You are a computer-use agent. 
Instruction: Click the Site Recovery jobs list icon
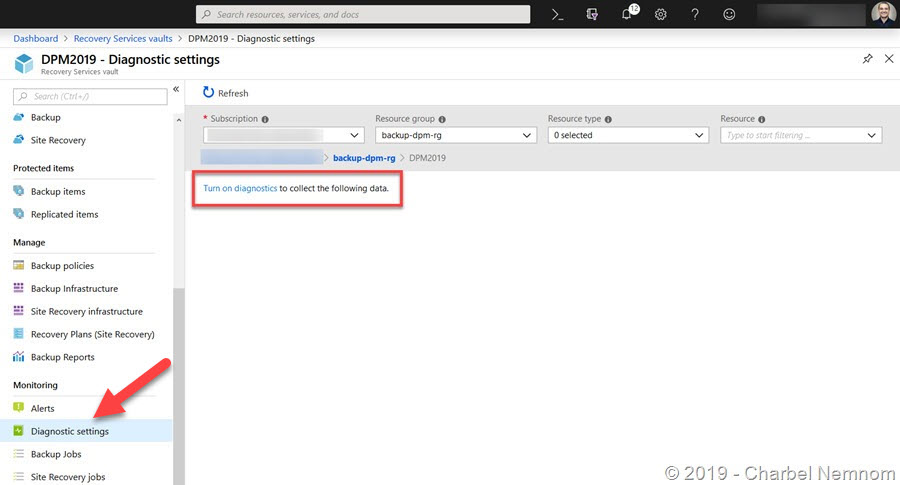click(18, 476)
